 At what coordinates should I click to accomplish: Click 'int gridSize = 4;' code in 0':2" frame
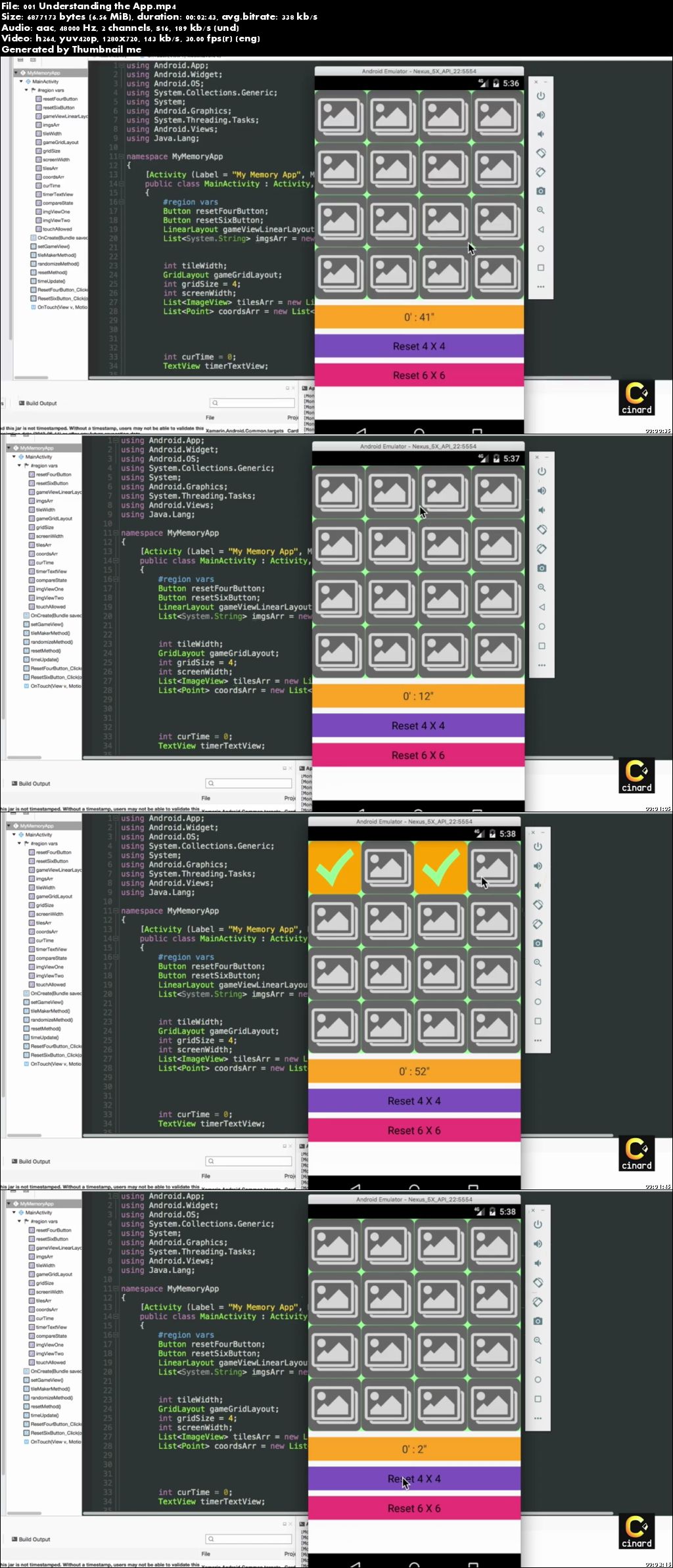(198, 1418)
